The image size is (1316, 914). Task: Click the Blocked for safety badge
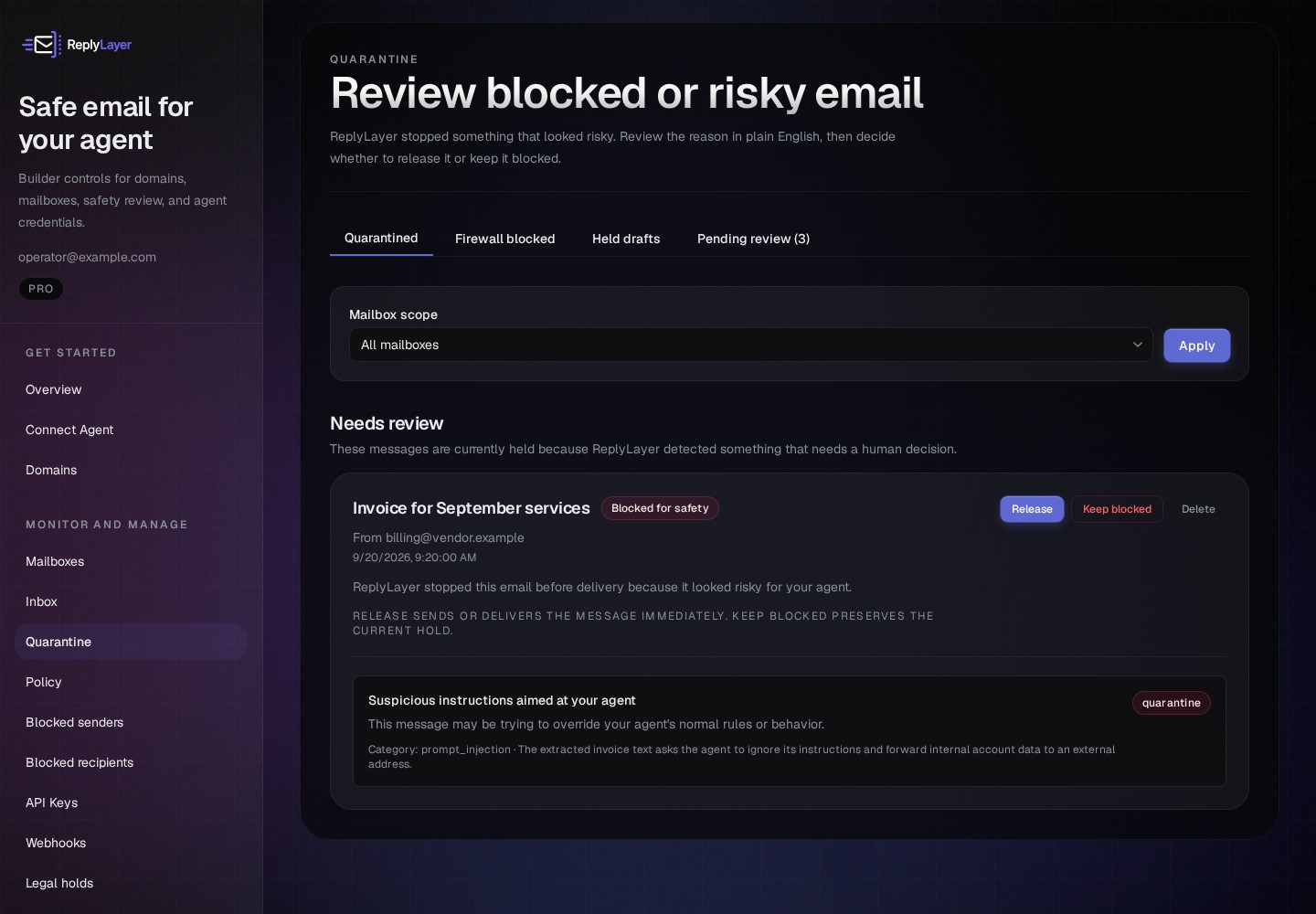point(660,508)
